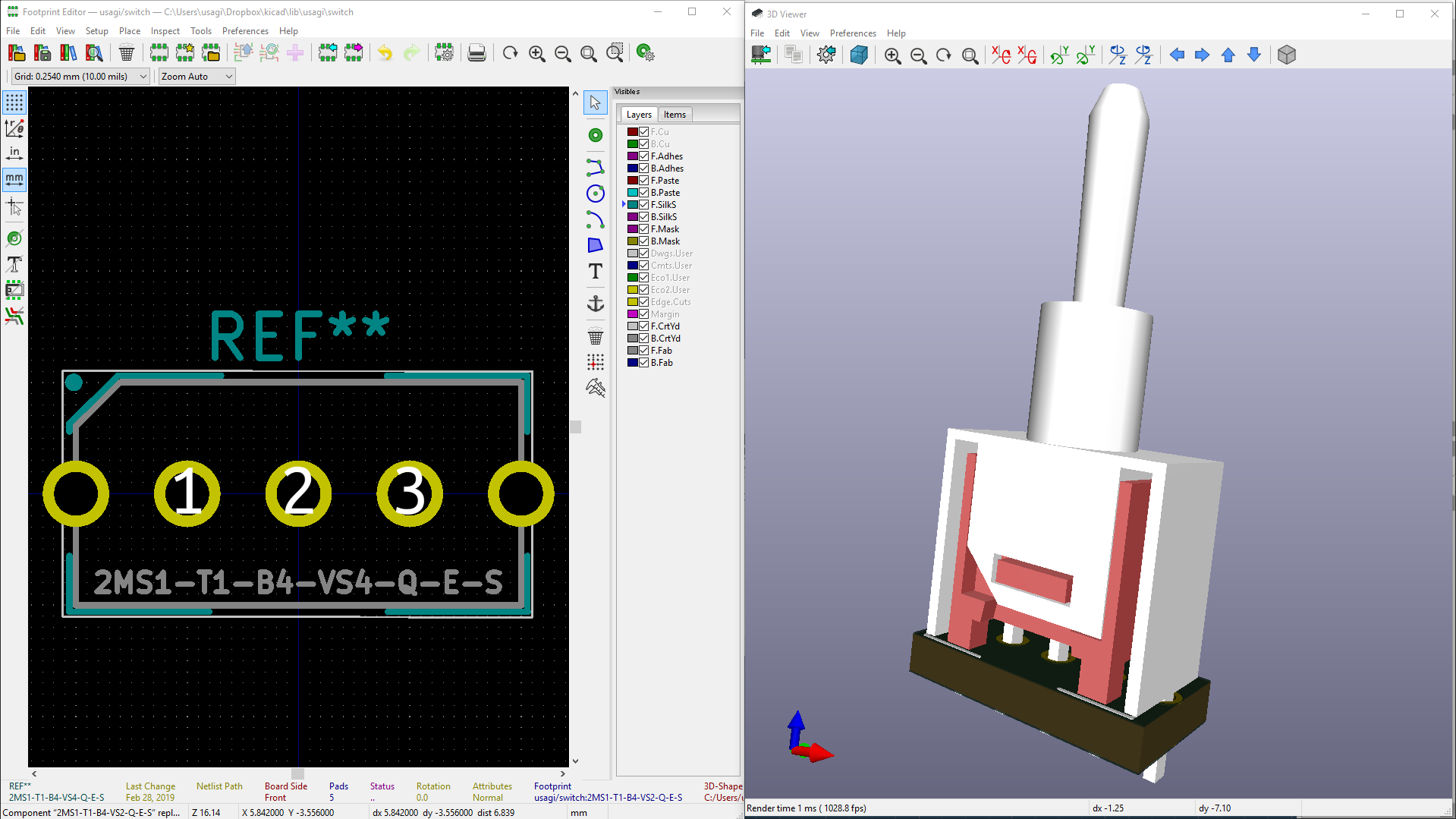Select the Add Pad tool
This screenshot has height=819, width=1456.
(596, 135)
